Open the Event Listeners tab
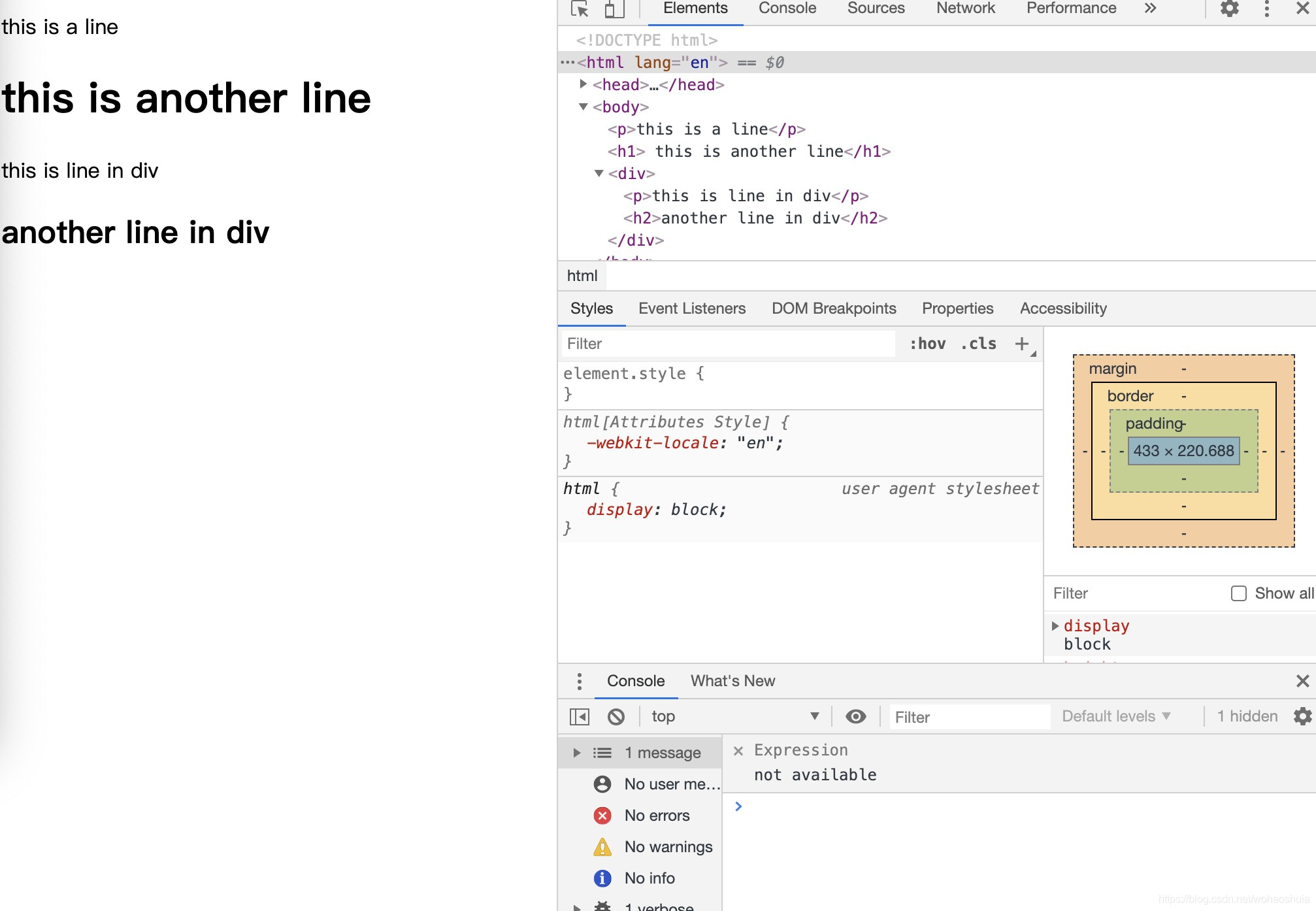Image resolution: width=1316 pixels, height=911 pixels. pos(692,308)
